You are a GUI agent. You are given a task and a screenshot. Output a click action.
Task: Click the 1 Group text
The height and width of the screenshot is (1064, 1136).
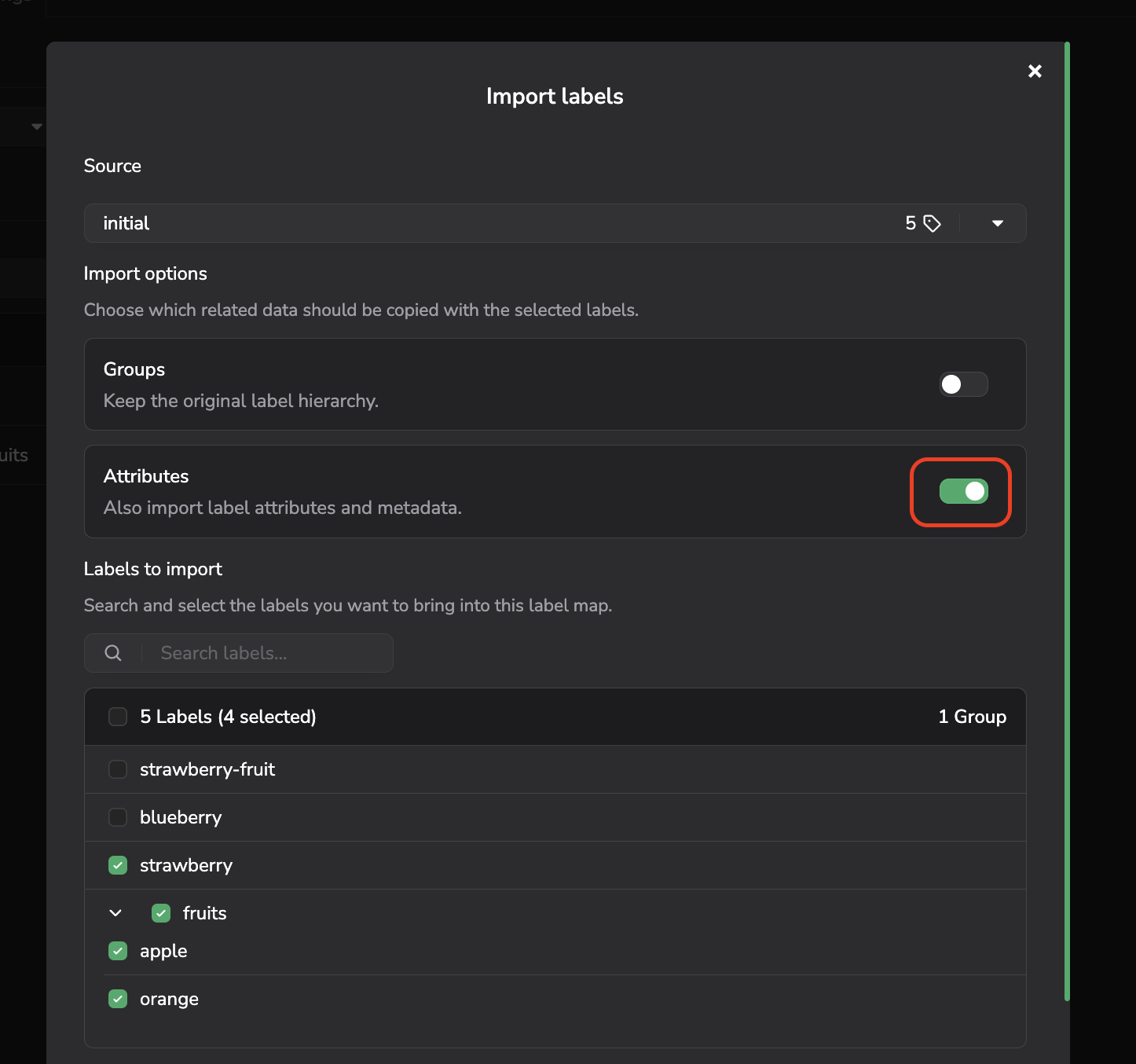(972, 717)
